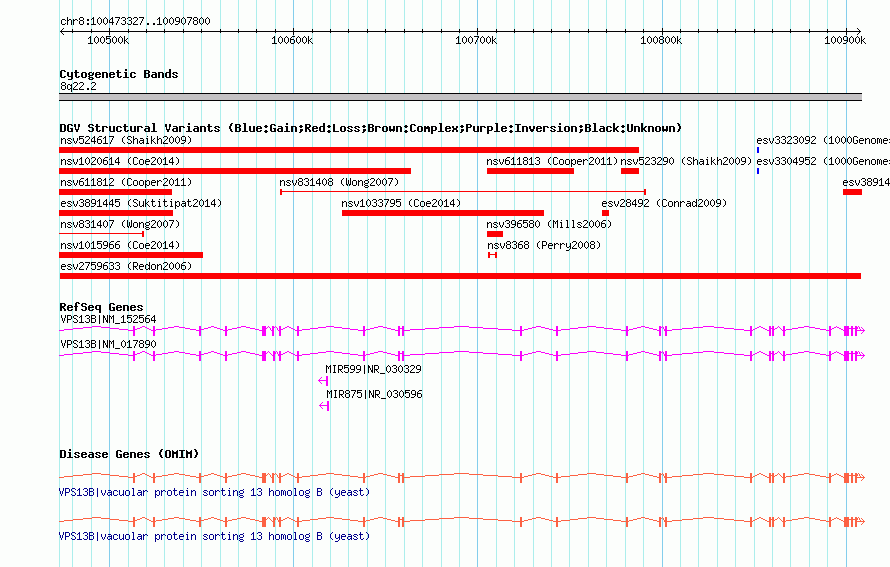Click the Cytogenetic Bands track heading
This screenshot has width=890, height=567.
point(119,74)
